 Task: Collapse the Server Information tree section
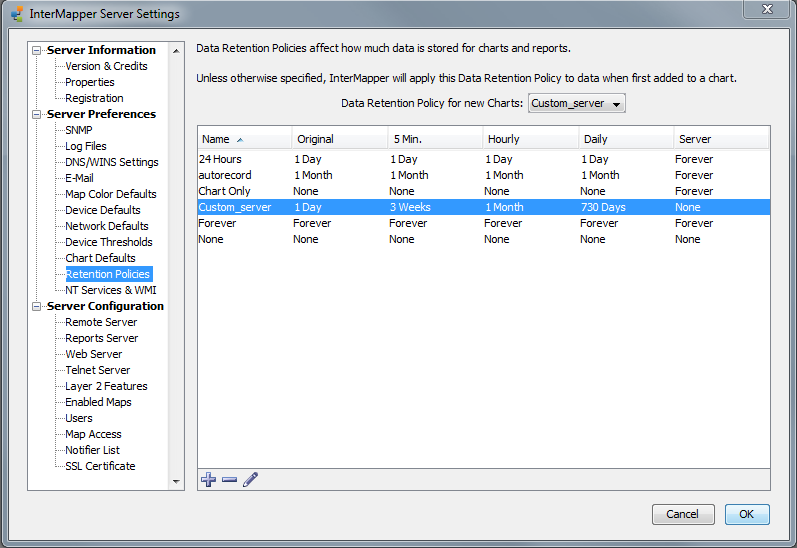pyautogui.click(x=38, y=50)
